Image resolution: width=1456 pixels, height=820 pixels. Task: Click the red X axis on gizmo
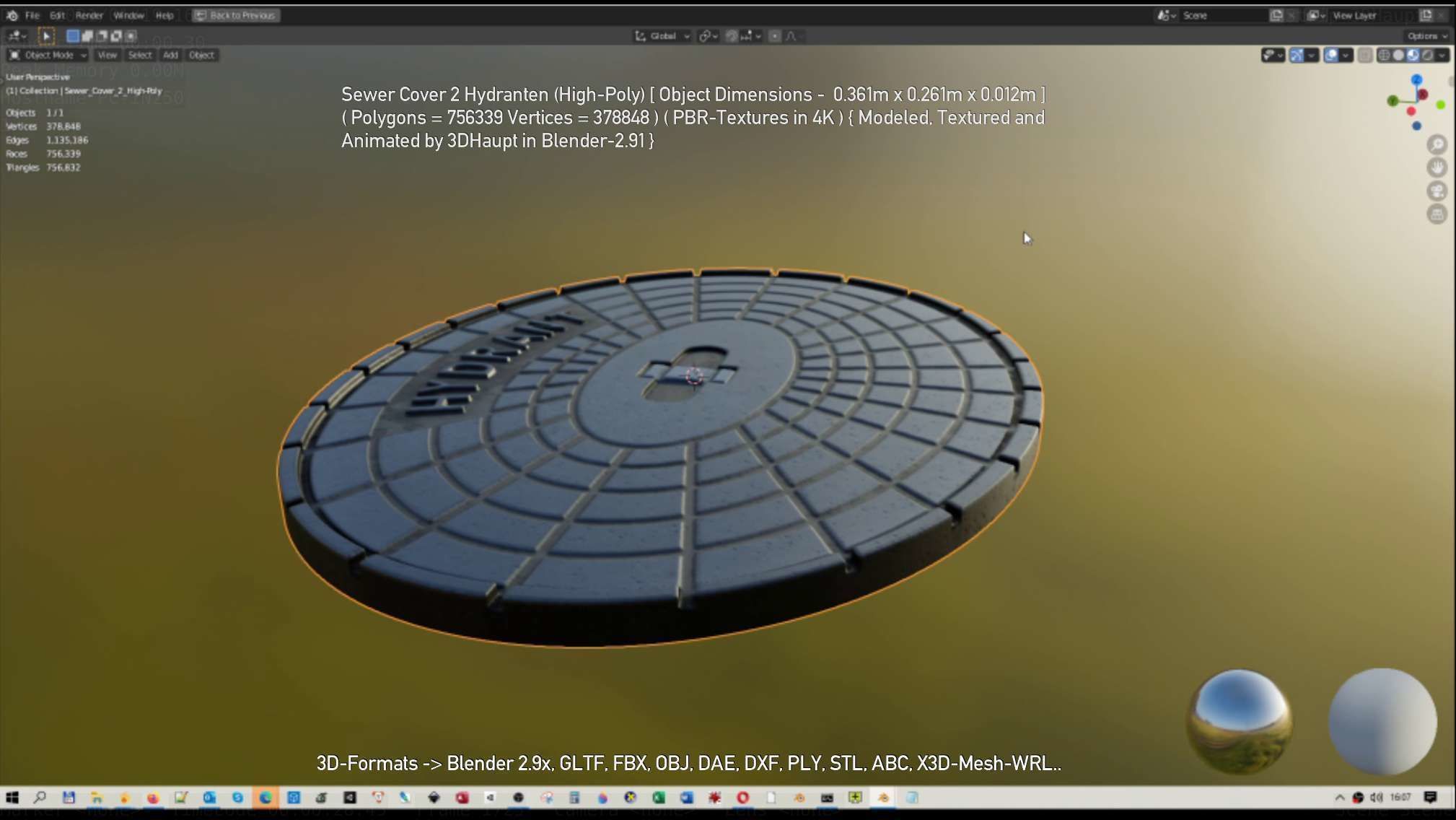click(x=1422, y=95)
